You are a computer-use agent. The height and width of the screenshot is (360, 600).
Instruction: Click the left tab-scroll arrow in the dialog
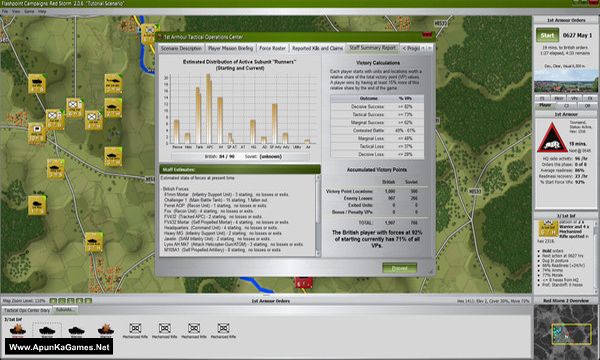tap(423, 48)
